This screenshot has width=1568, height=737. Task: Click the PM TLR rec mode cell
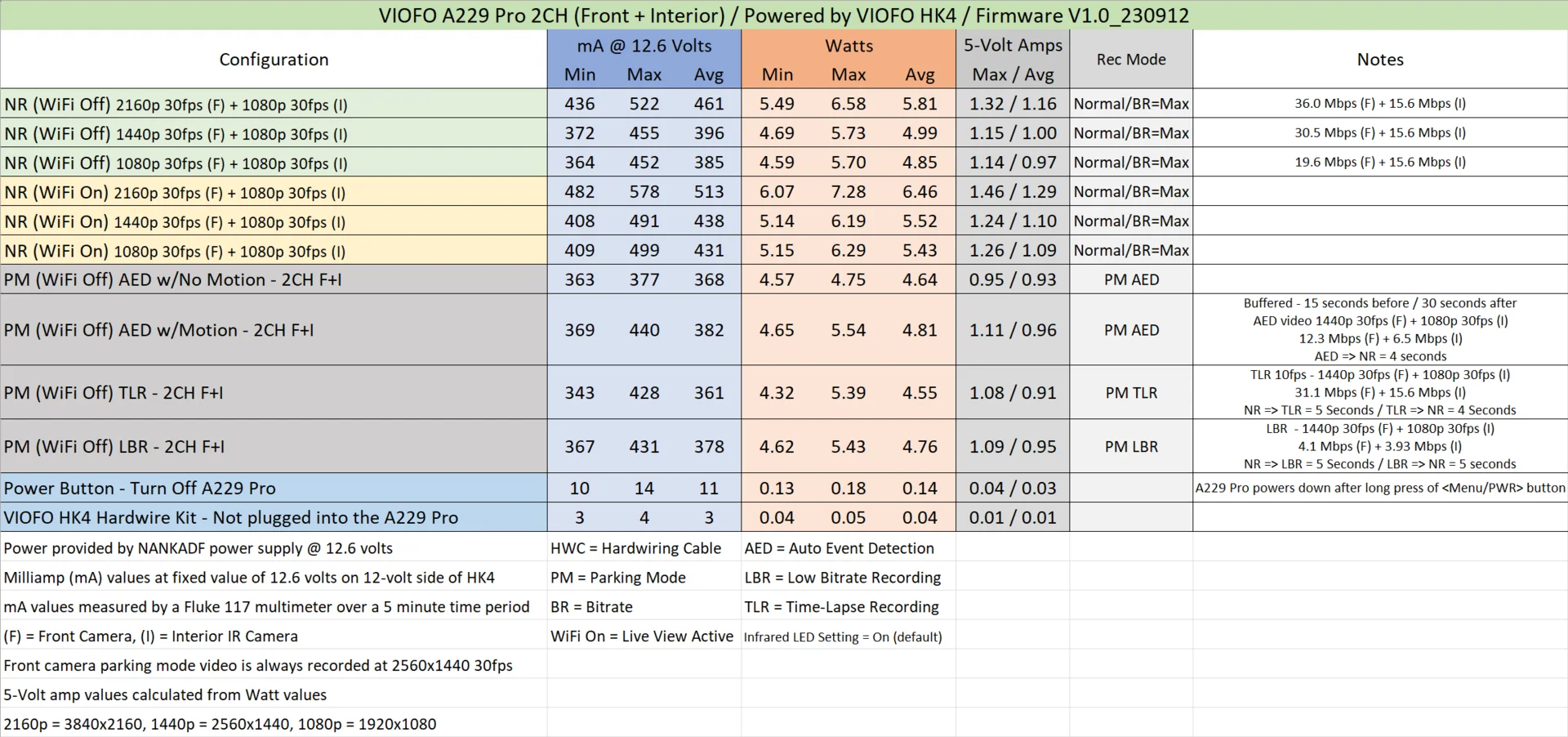click(x=1131, y=392)
